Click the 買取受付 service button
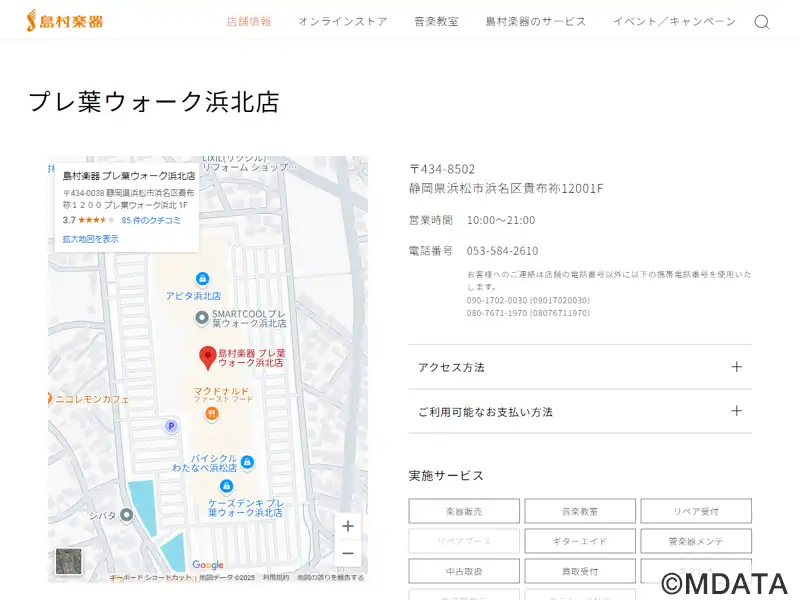This screenshot has height=600, width=800. click(x=580, y=571)
